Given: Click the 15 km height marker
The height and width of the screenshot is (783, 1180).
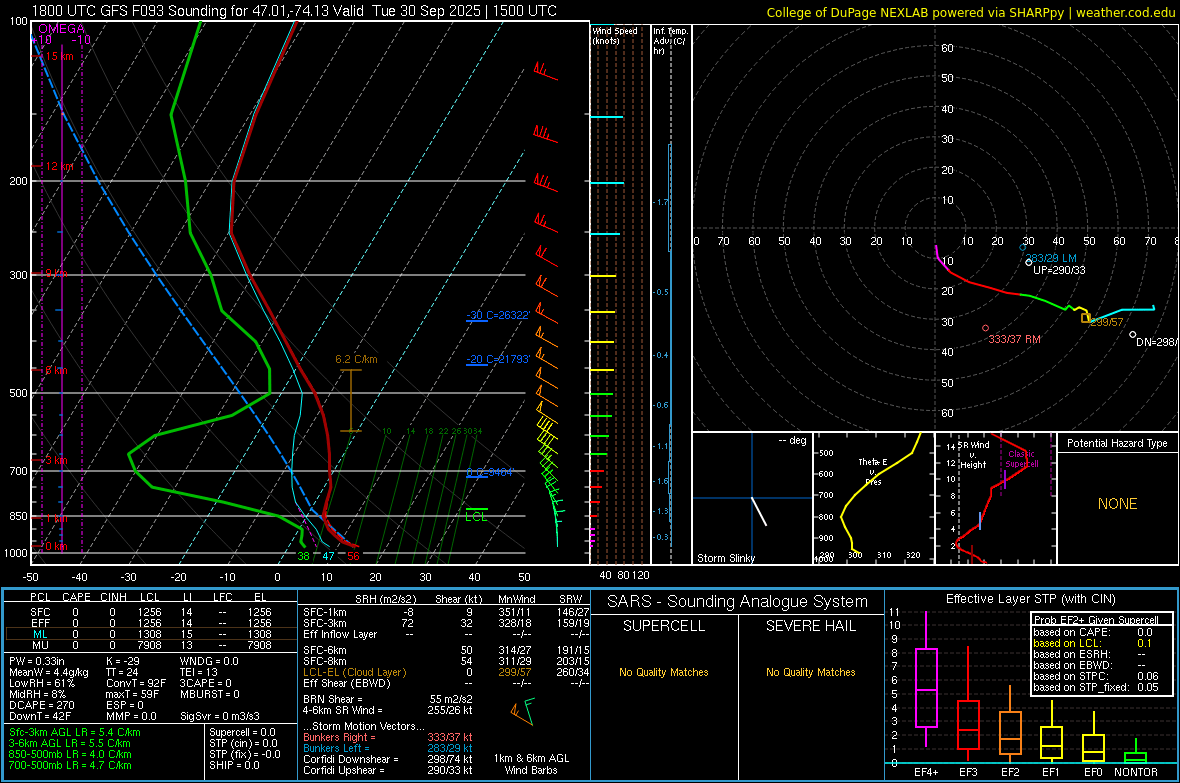Looking at the screenshot, I should click(59, 56).
